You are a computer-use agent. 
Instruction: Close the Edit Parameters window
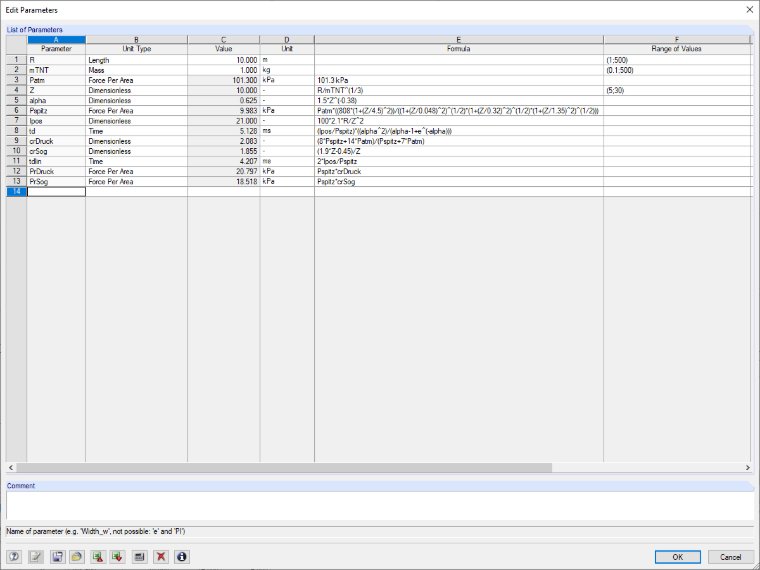coord(749,10)
